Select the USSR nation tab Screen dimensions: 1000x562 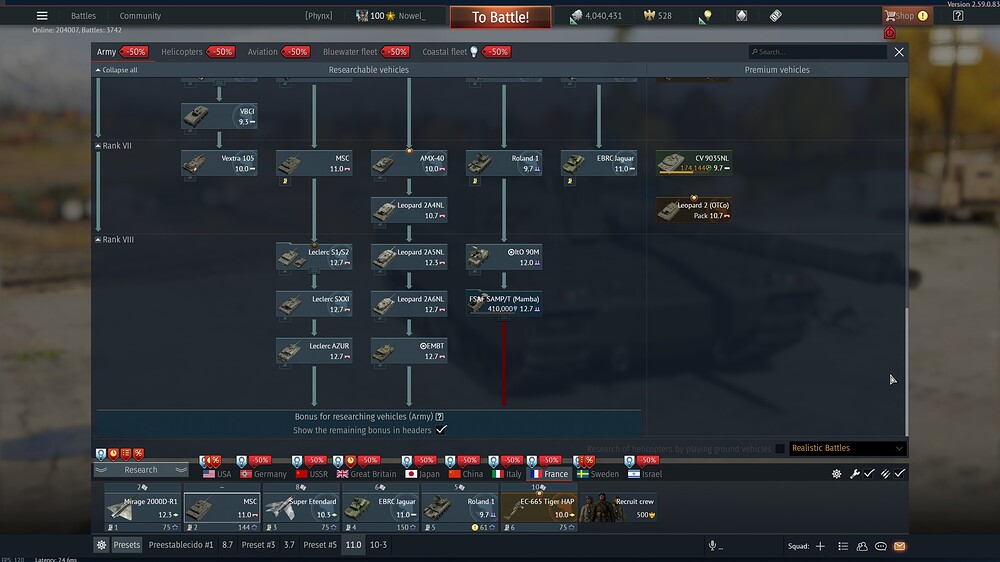311,474
